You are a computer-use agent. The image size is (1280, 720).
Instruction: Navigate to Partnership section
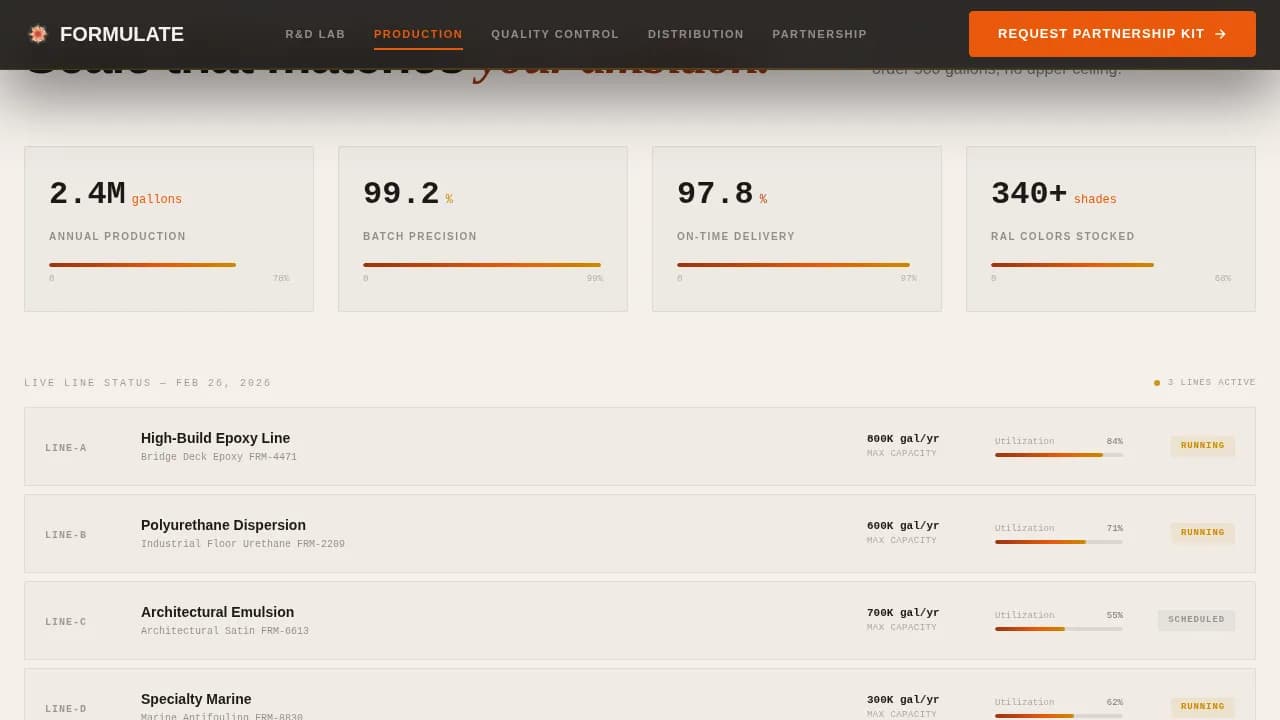(x=820, y=34)
